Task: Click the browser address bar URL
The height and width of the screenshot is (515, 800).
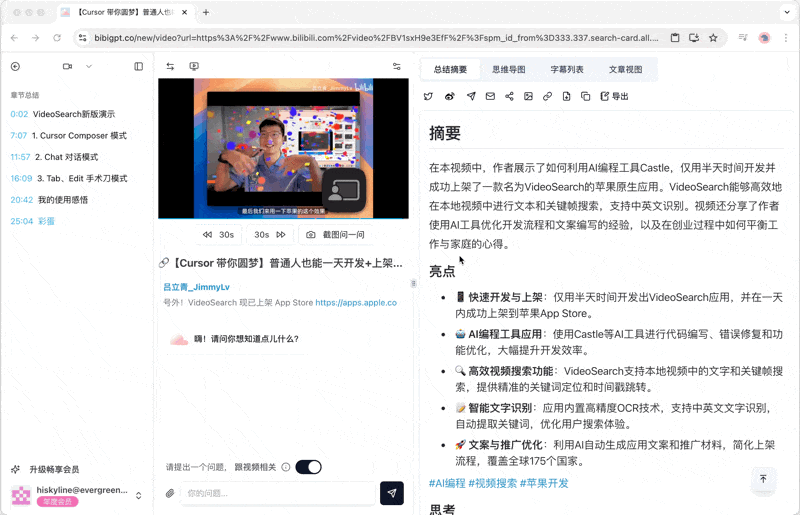Action: 376,38
